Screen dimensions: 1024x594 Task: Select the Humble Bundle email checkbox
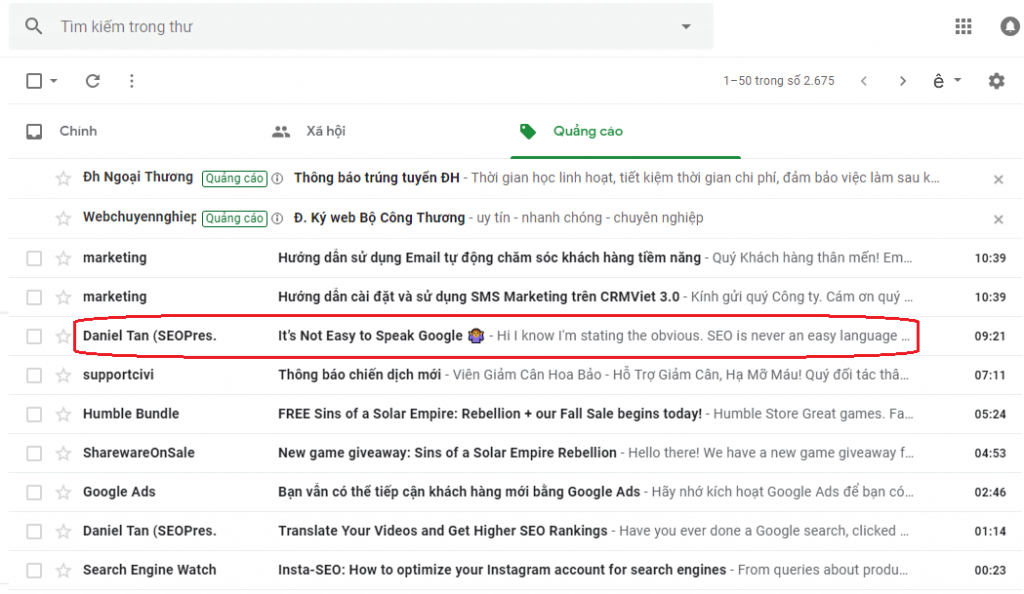pyautogui.click(x=34, y=414)
